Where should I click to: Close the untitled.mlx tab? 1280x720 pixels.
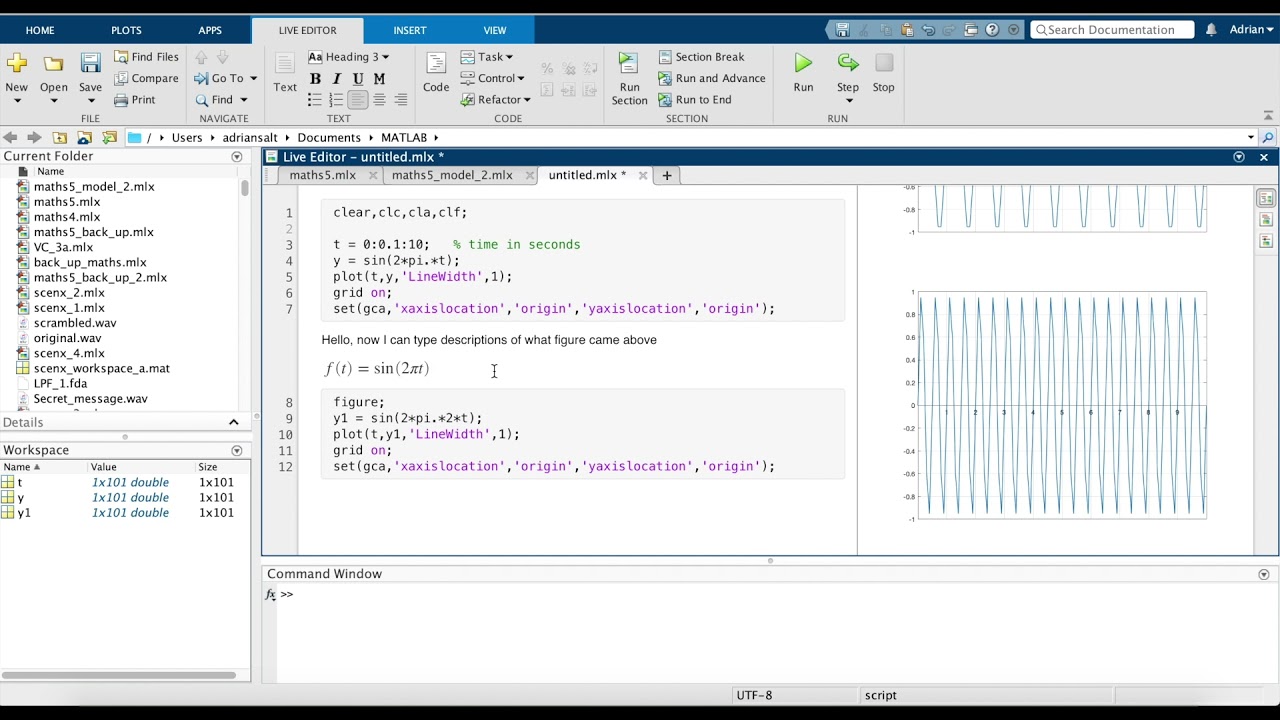(643, 176)
